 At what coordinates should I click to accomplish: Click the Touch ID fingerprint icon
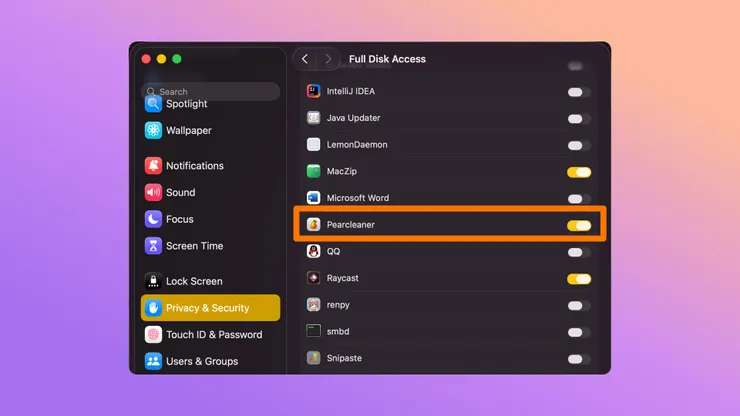153,334
